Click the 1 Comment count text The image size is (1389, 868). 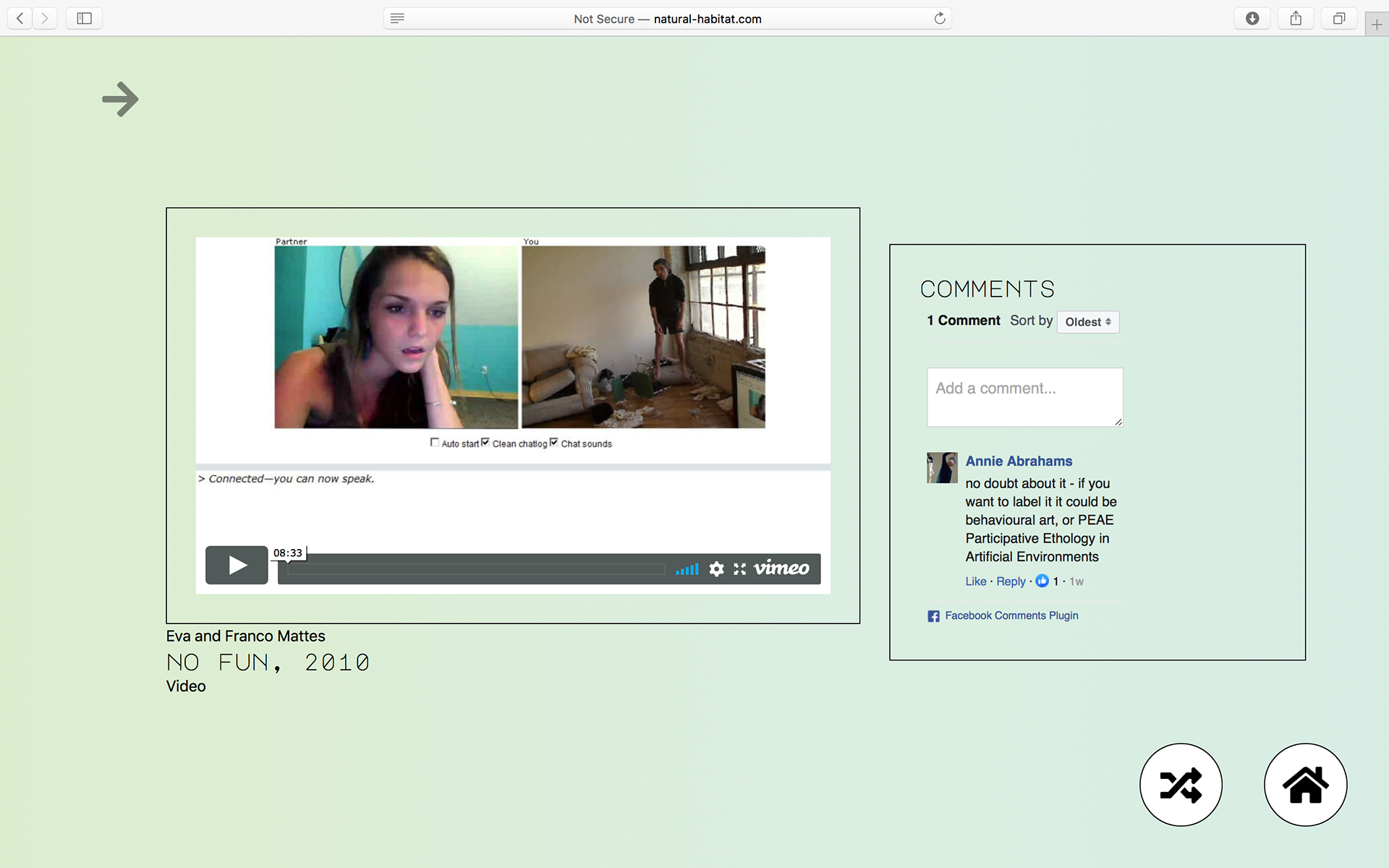[964, 320]
